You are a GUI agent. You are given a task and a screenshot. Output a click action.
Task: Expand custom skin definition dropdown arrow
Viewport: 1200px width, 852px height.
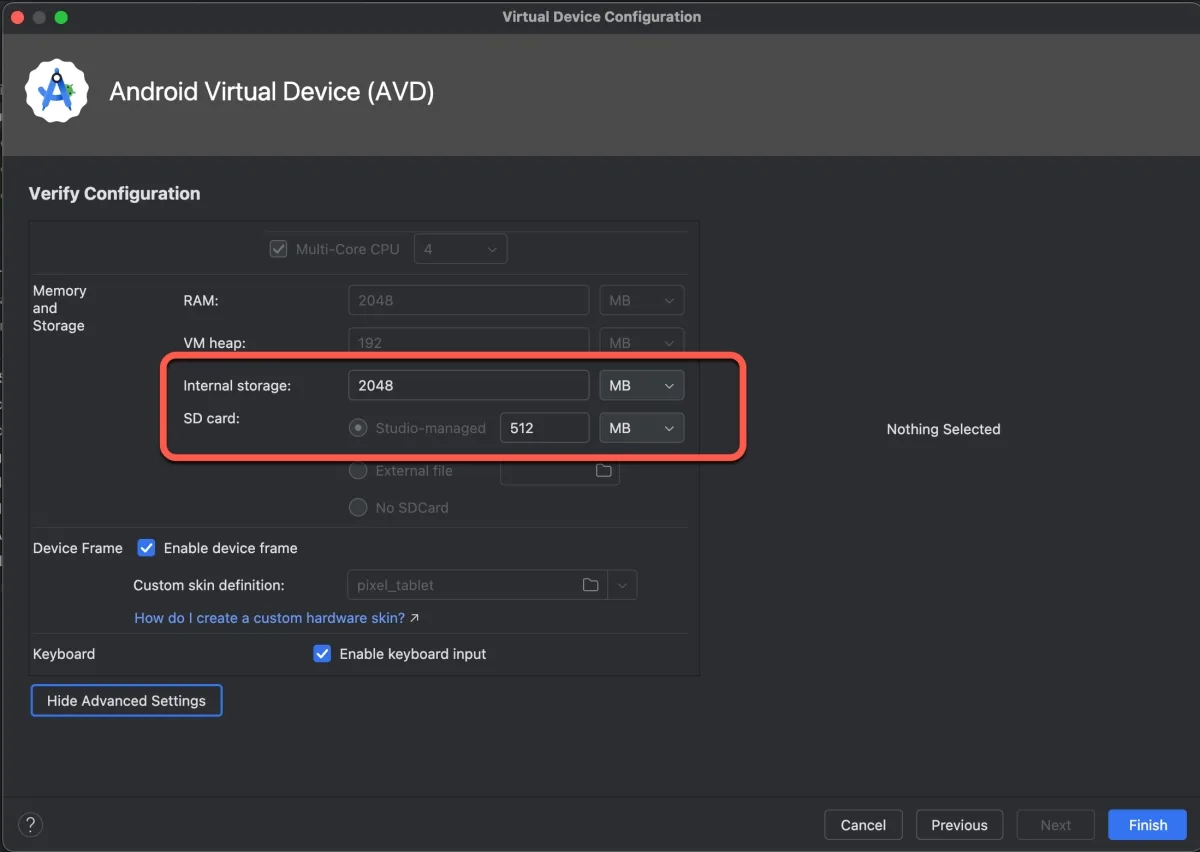pyautogui.click(x=623, y=585)
